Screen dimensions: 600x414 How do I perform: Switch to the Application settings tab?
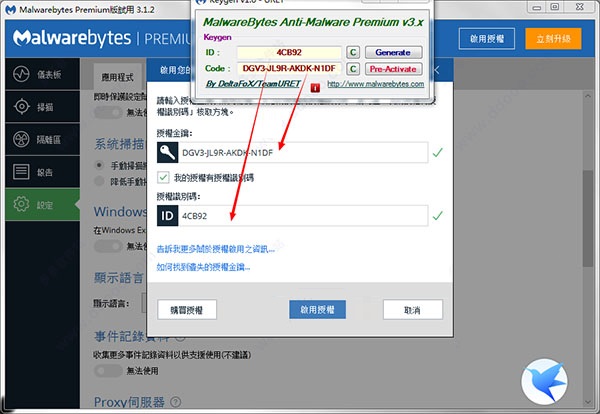point(117,77)
